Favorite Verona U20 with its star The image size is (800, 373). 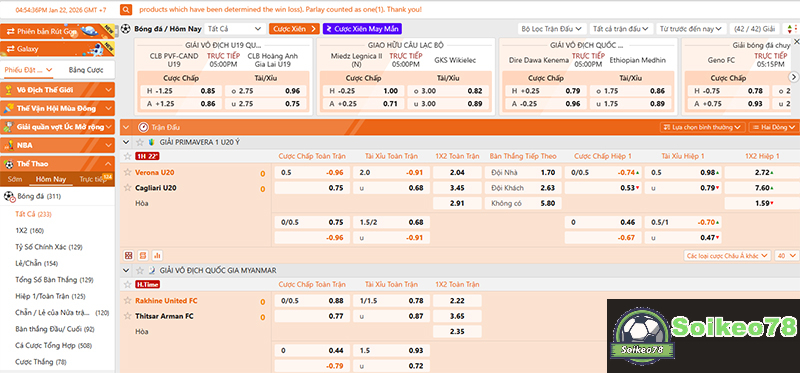(x=128, y=172)
